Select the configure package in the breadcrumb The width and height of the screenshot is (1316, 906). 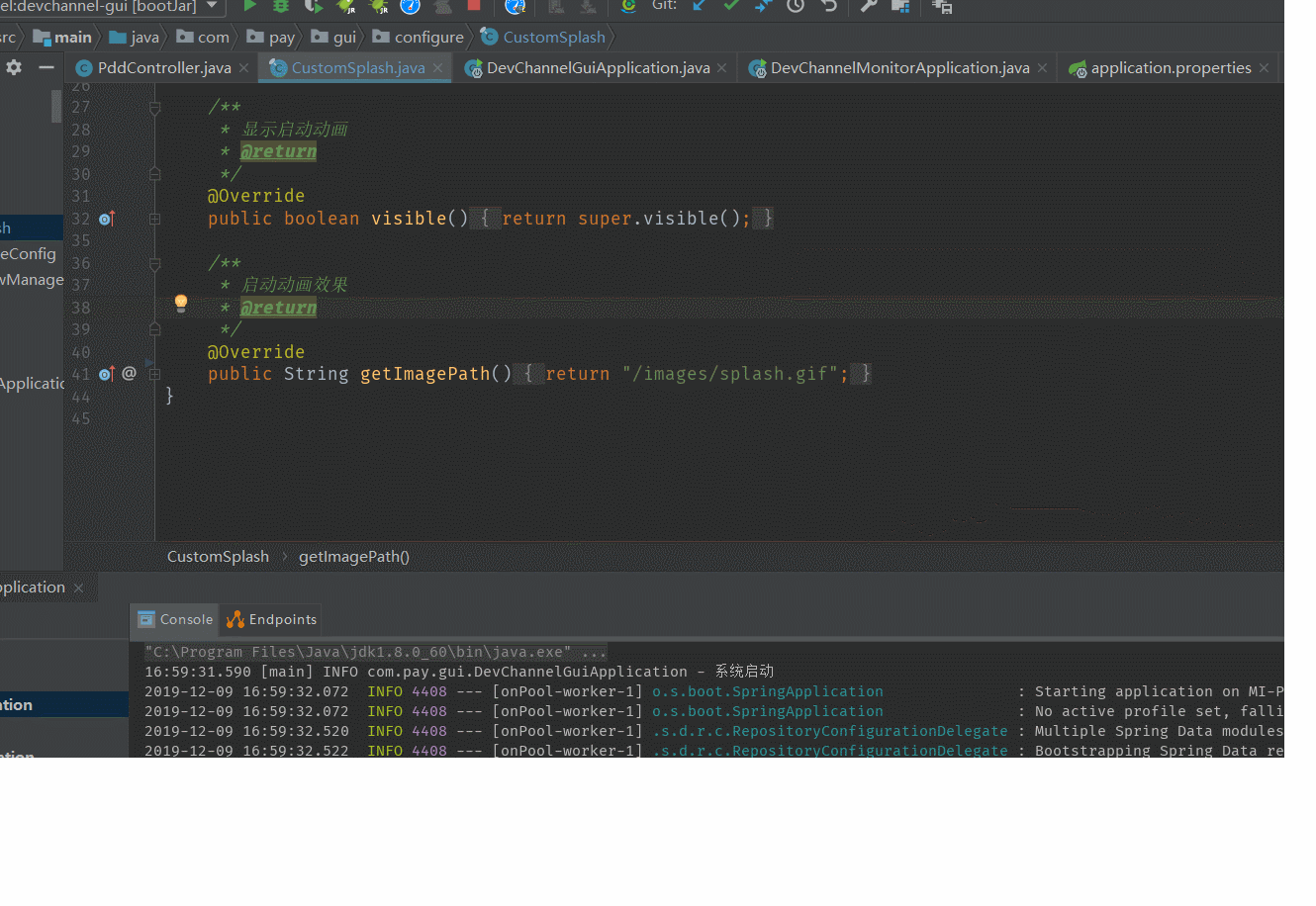tap(418, 38)
